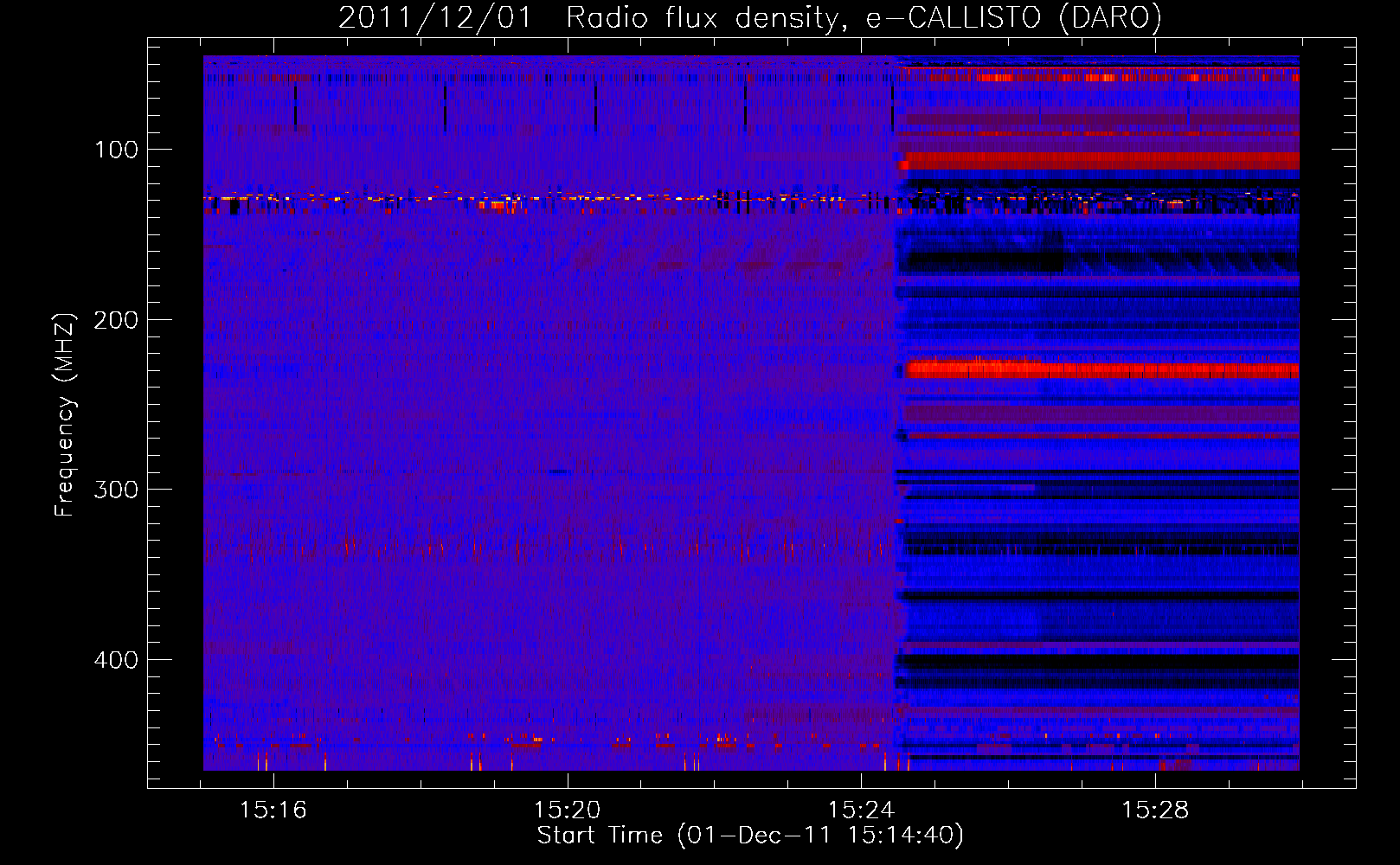
Task: Click the '15:24' time tick label
Action: (861, 811)
